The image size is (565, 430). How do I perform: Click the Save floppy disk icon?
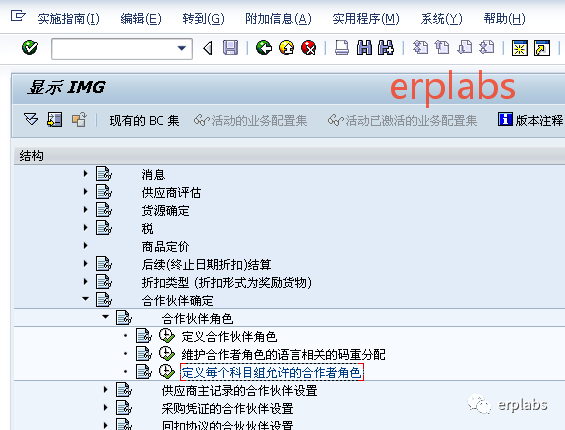pos(230,48)
